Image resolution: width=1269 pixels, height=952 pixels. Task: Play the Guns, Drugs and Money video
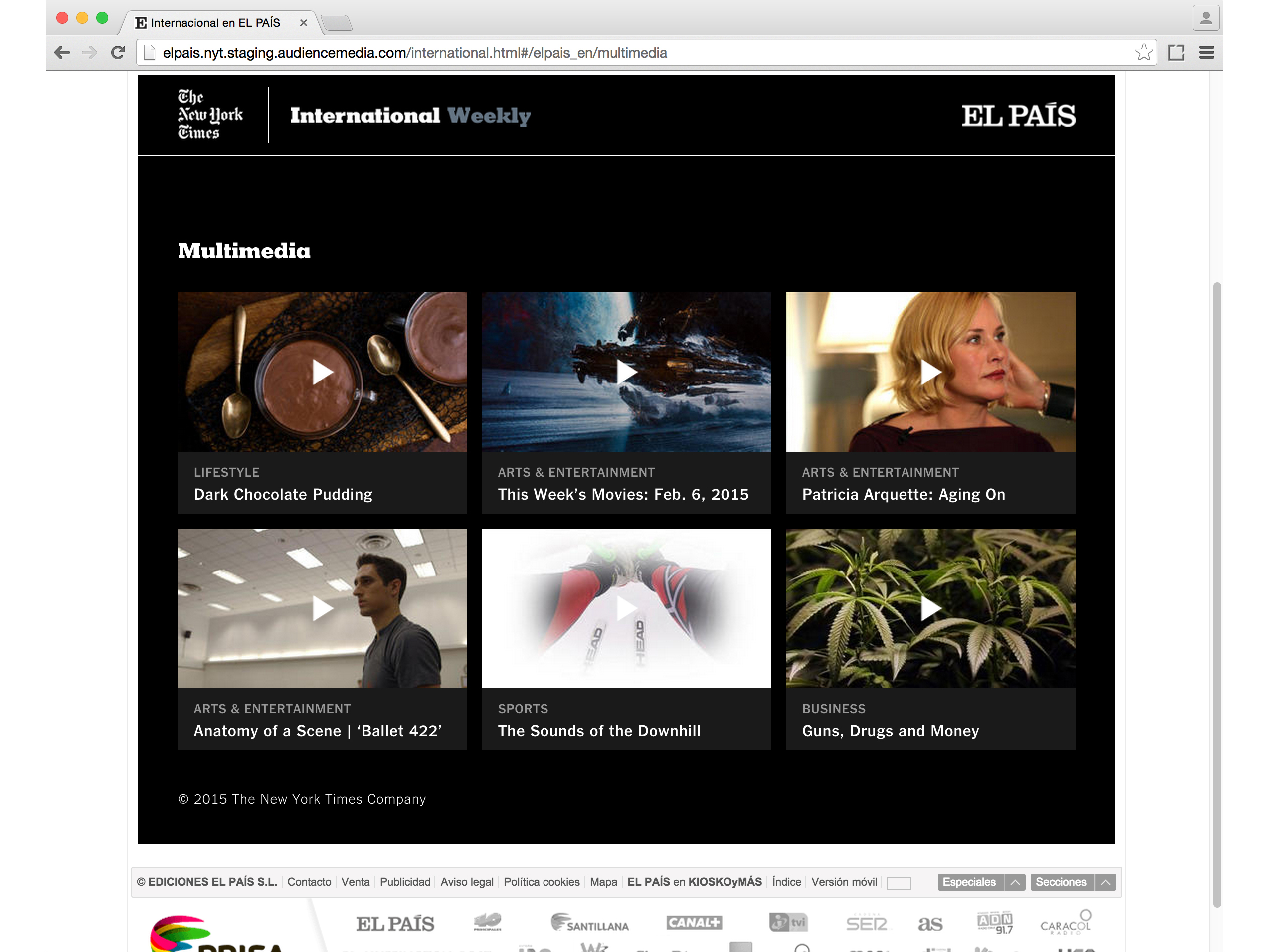(x=930, y=608)
